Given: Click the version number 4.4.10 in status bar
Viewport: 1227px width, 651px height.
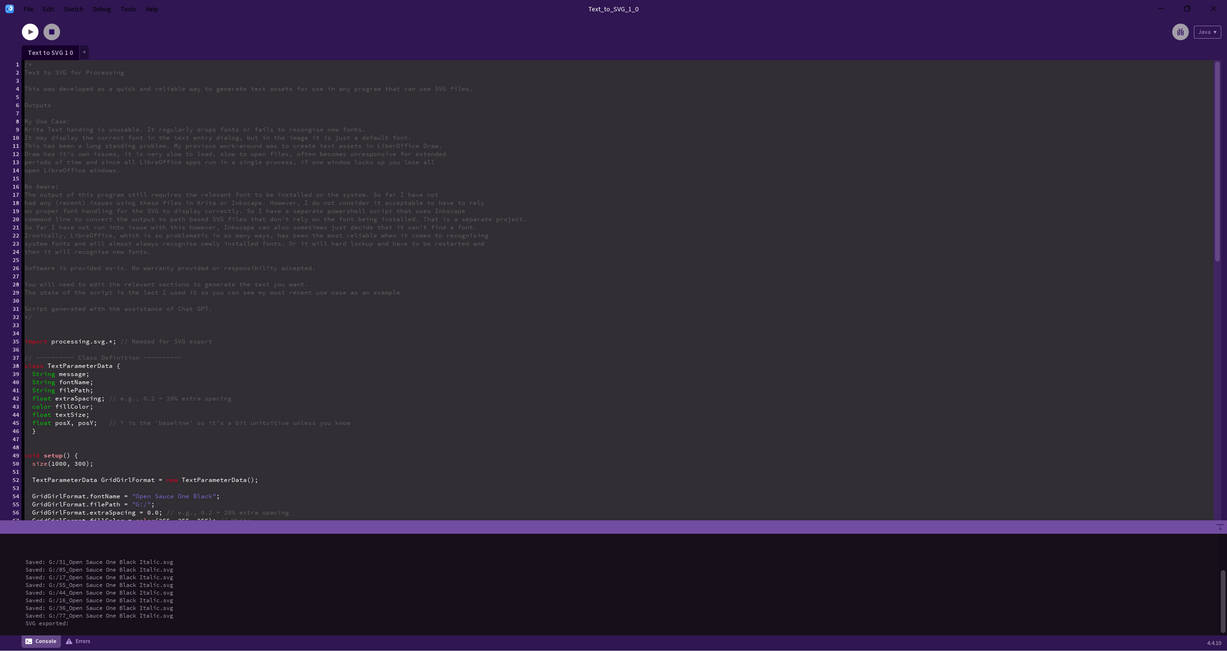Looking at the screenshot, I should tap(1213, 643).
